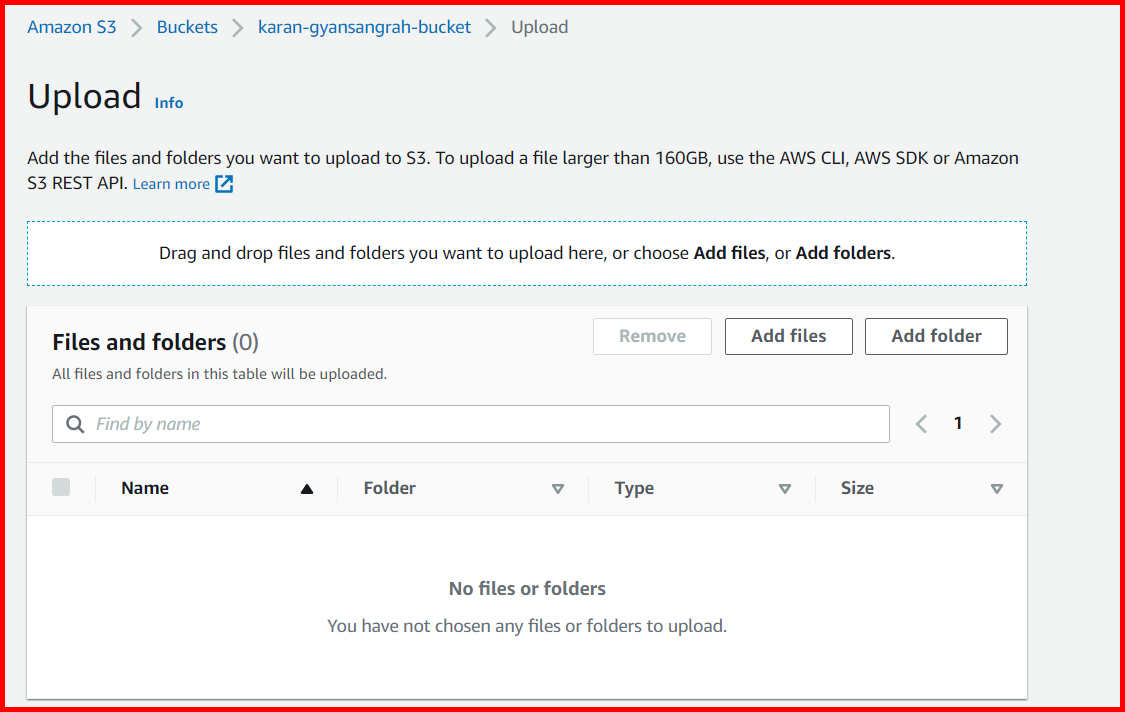Go to next page with right chevron
1125x712 pixels.
(x=995, y=423)
